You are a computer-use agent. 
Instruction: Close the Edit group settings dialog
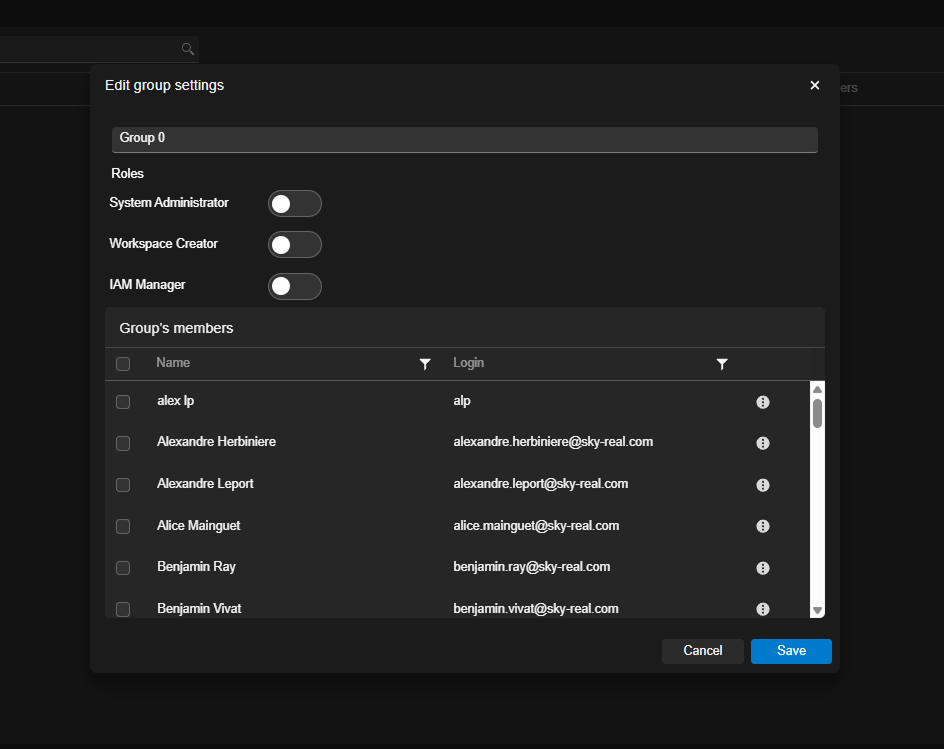pyautogui.click(x=814, y=86)
